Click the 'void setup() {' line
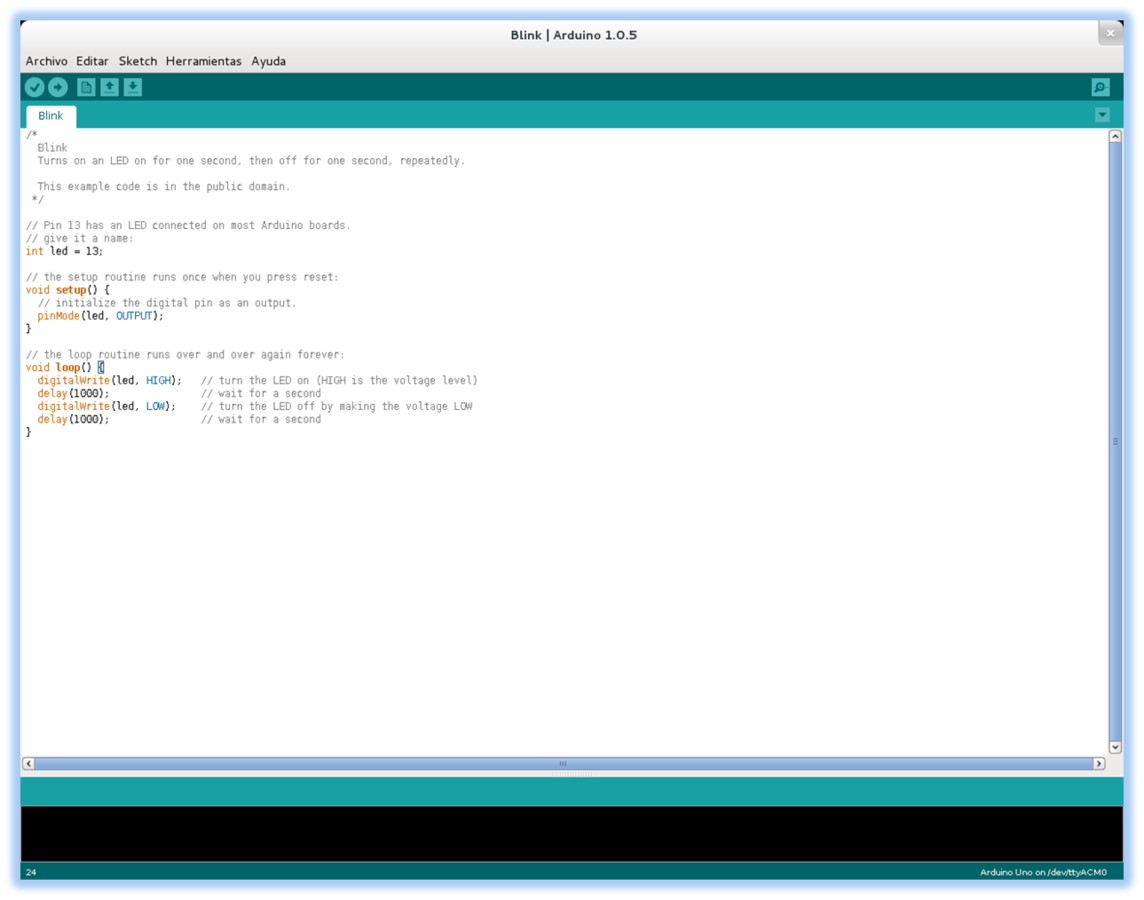 [x=68, y=290]
